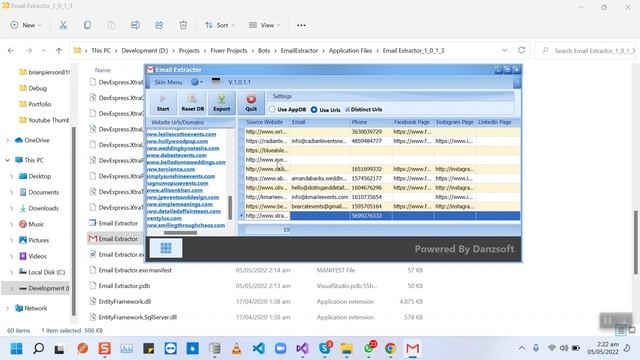Image resolution: width=640 pixels, height=360 pixels.
Task: Open the simplysunshineevents.com link
Action: tap(181, 176)
